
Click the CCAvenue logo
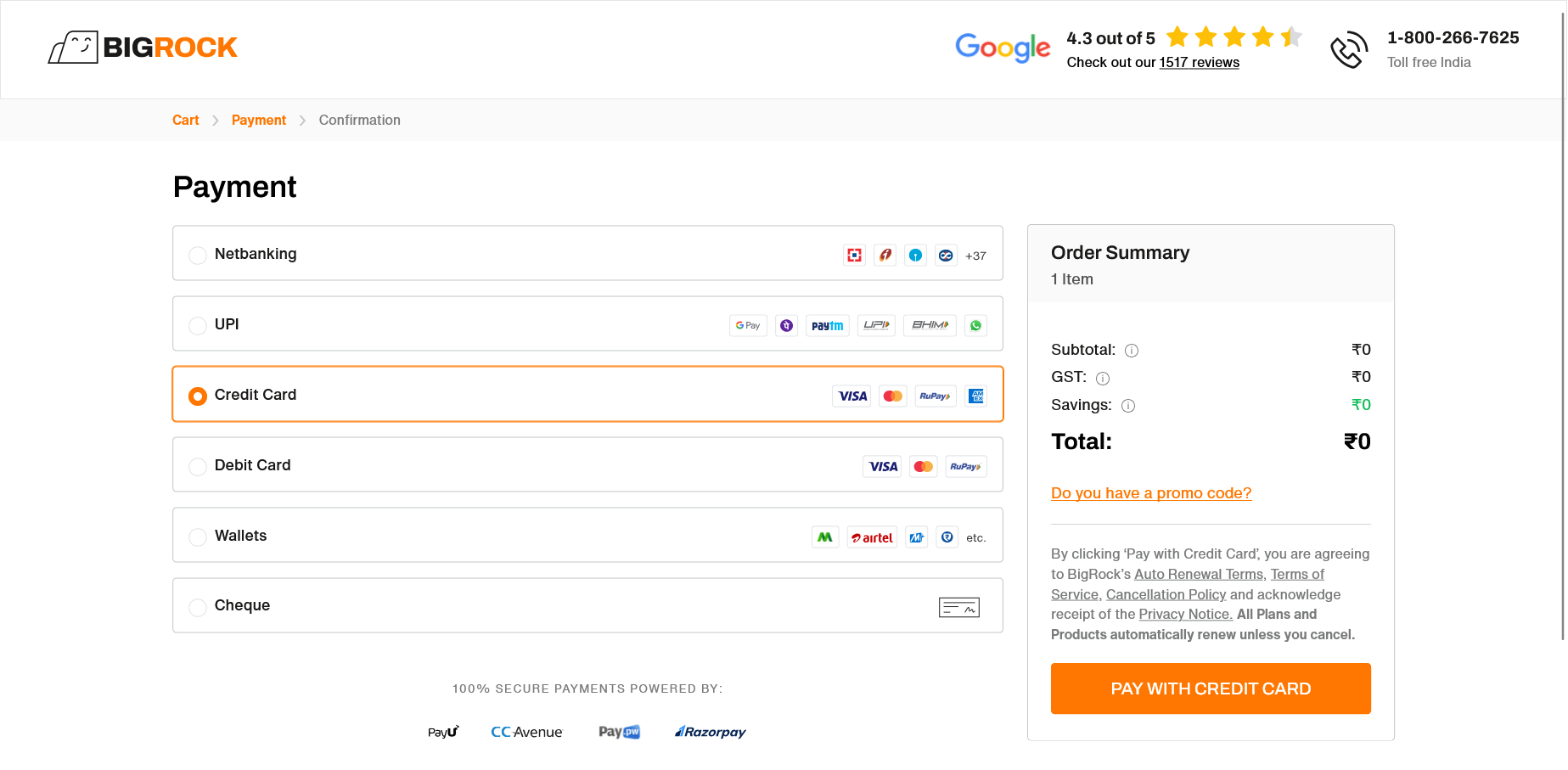coord(526,732)
